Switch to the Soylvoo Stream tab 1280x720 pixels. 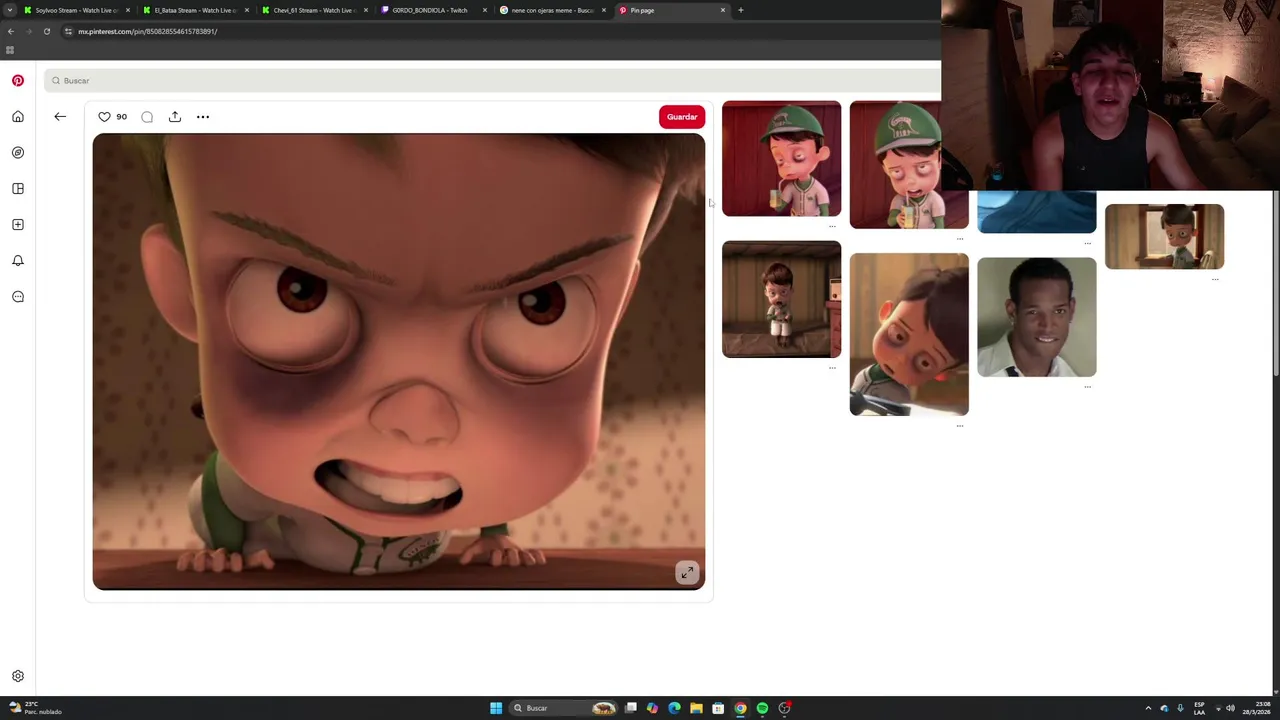coord(76,10)
